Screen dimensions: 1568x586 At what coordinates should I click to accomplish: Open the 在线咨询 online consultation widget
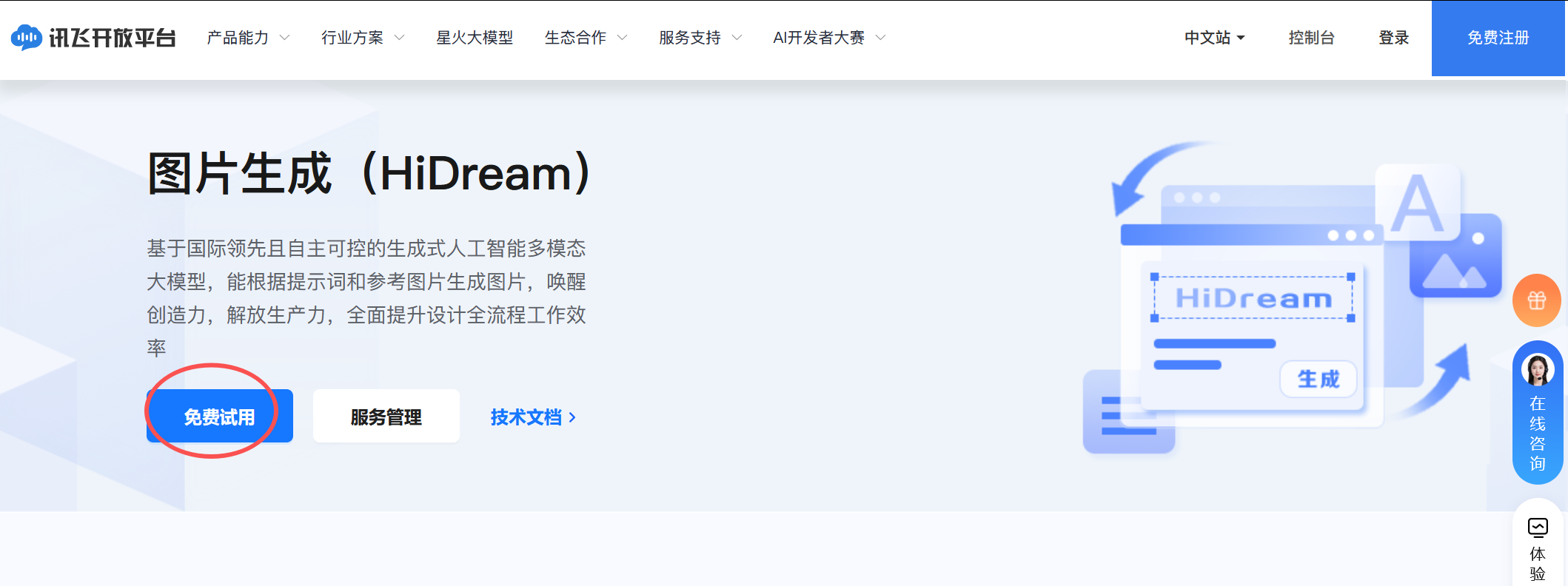1538,413
